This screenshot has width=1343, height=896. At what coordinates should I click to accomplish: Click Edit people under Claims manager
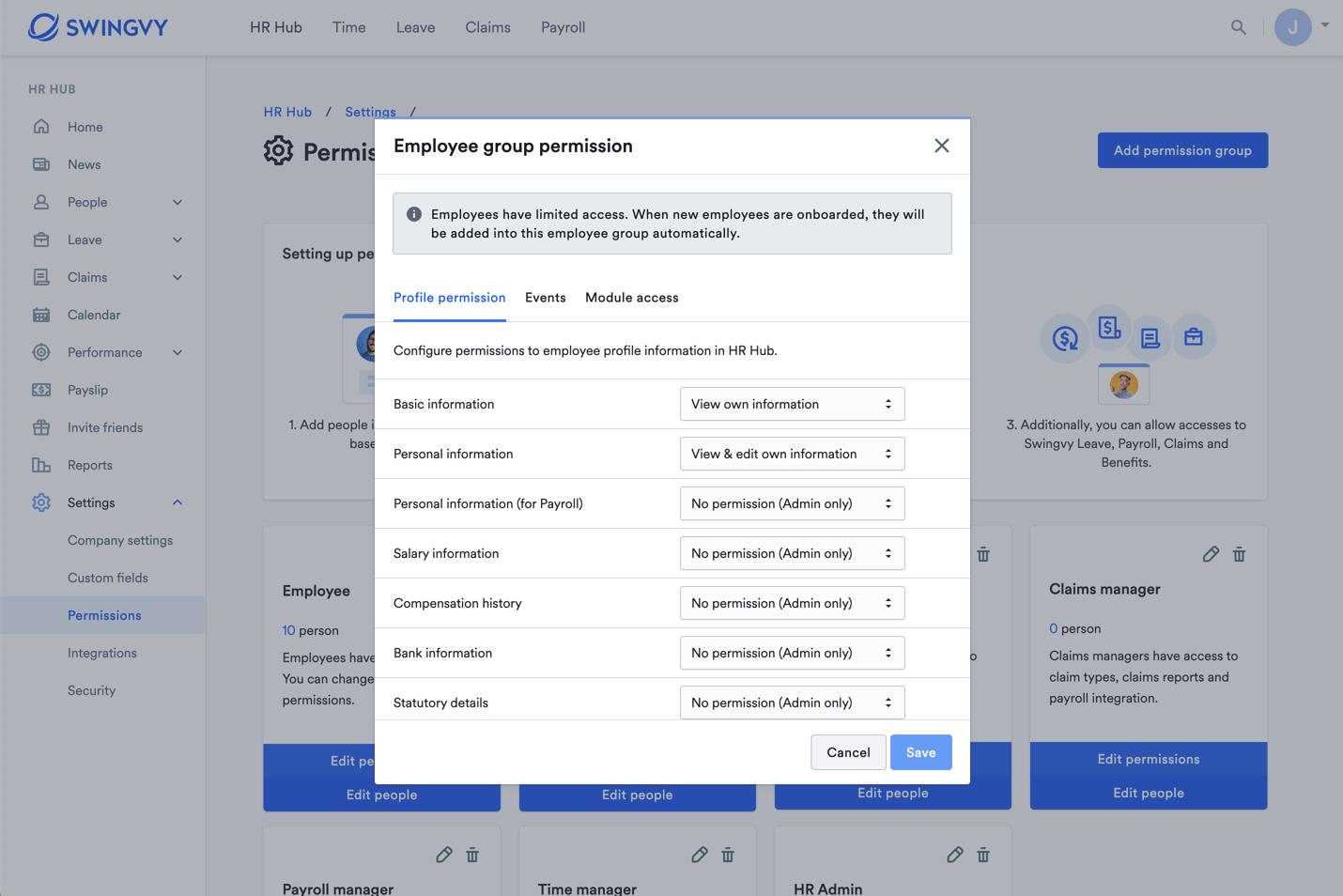pyautogui.click(x=1149, y=793)
